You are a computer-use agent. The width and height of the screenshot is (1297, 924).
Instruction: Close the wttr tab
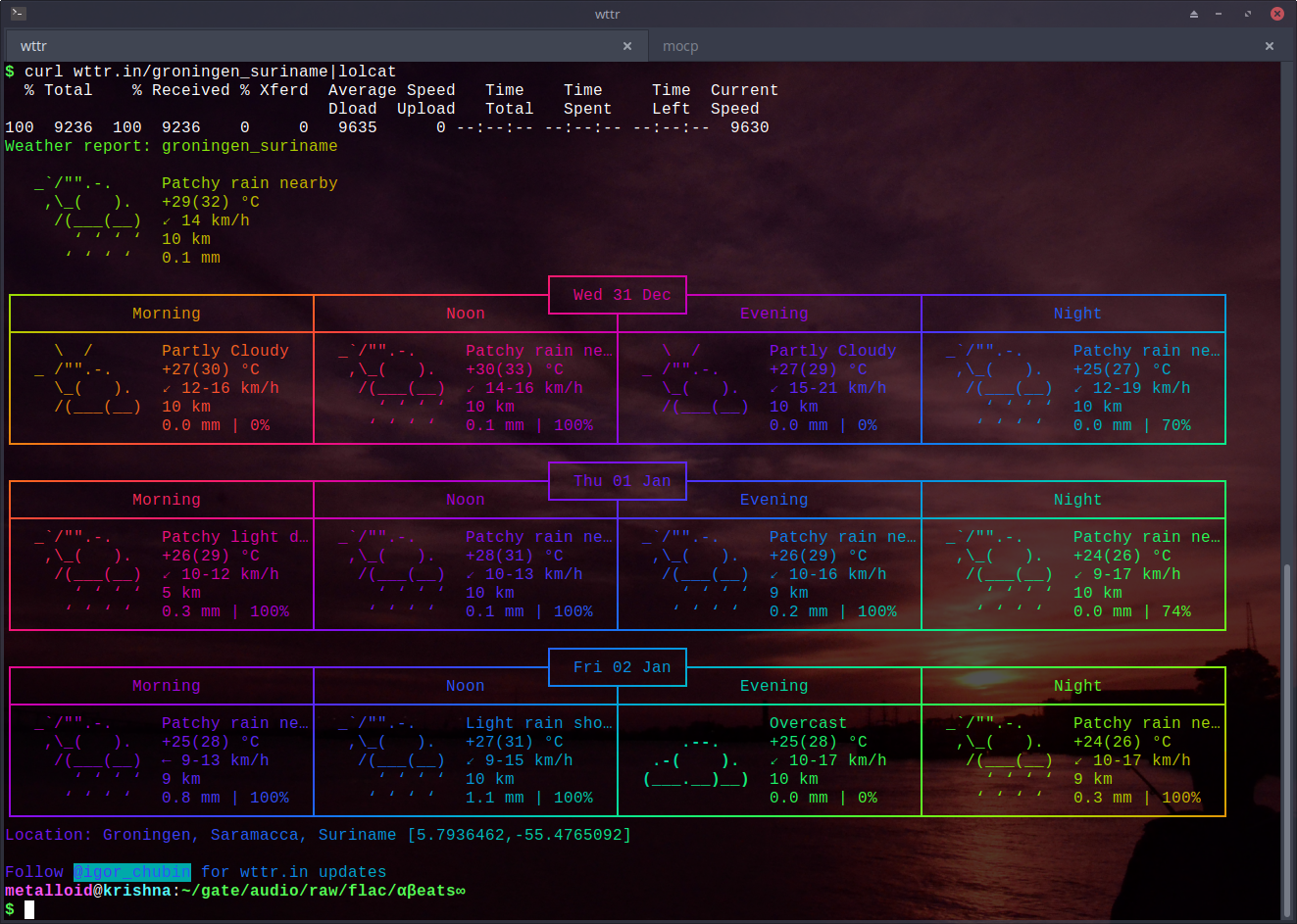pos(627,46)
